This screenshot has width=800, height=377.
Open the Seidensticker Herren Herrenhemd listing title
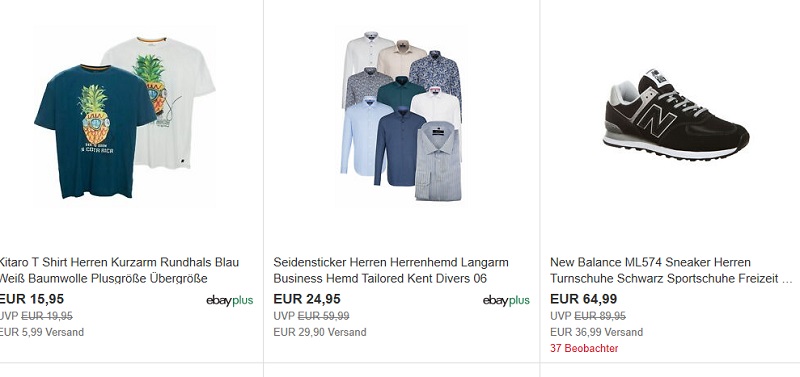tap(391, 270)
